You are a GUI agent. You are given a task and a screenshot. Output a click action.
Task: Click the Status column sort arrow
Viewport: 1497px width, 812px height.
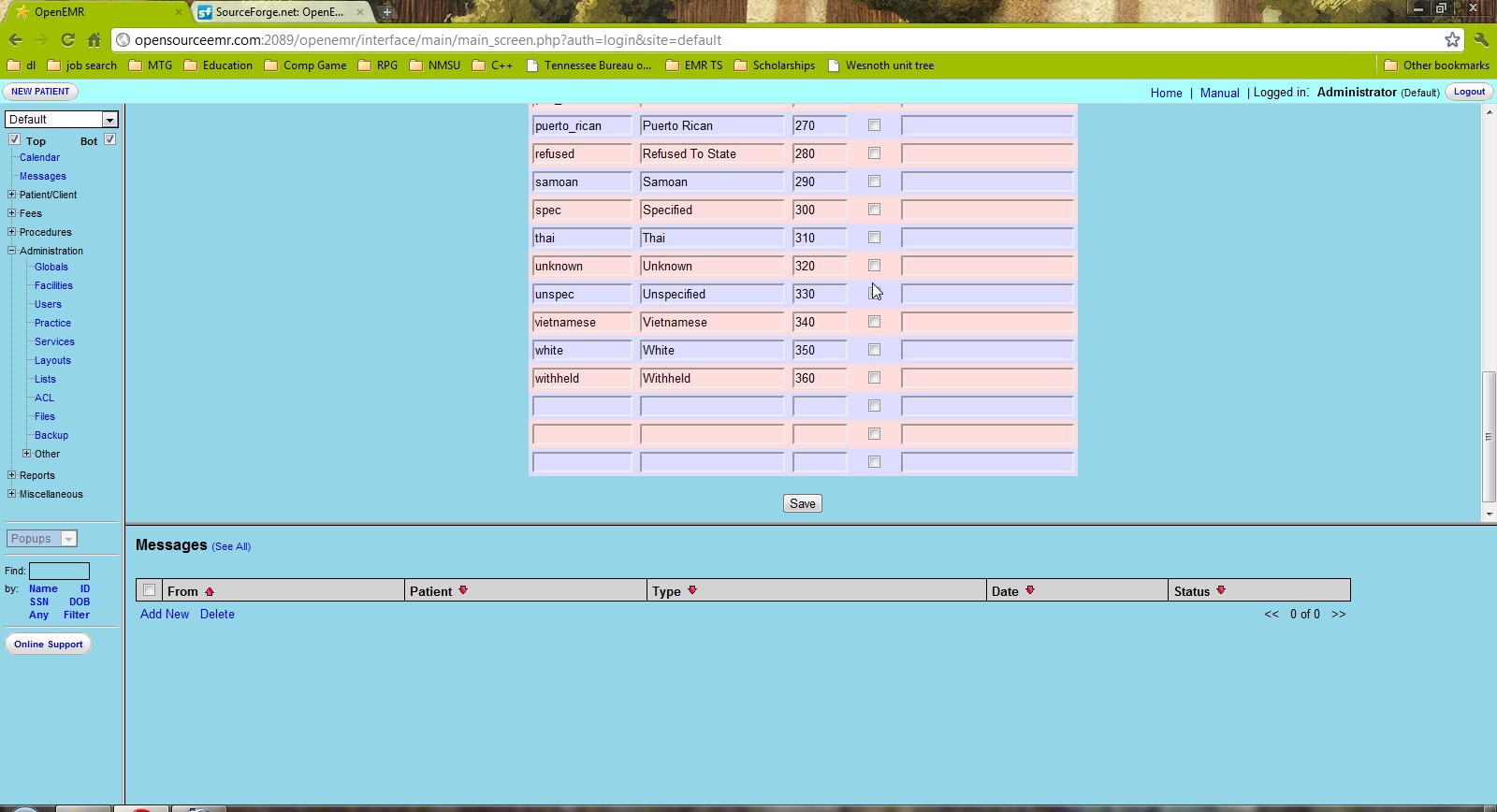[1221, 590]
